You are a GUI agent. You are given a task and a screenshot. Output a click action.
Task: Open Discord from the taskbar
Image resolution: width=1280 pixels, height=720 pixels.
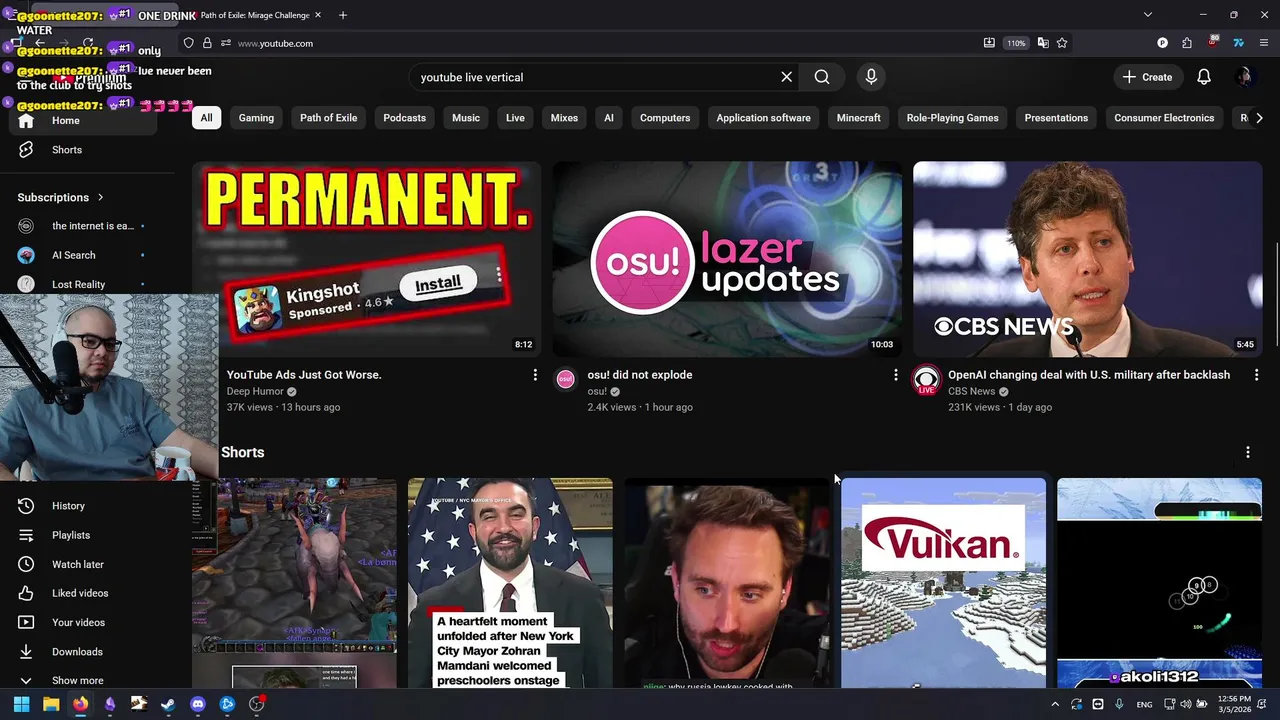coord(198,704)
